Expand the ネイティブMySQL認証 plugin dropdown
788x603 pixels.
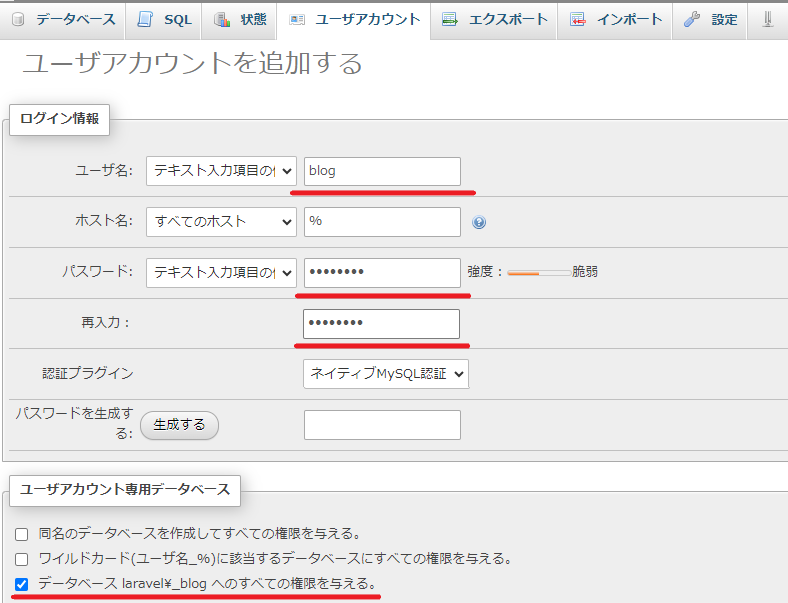coord(385,374)
